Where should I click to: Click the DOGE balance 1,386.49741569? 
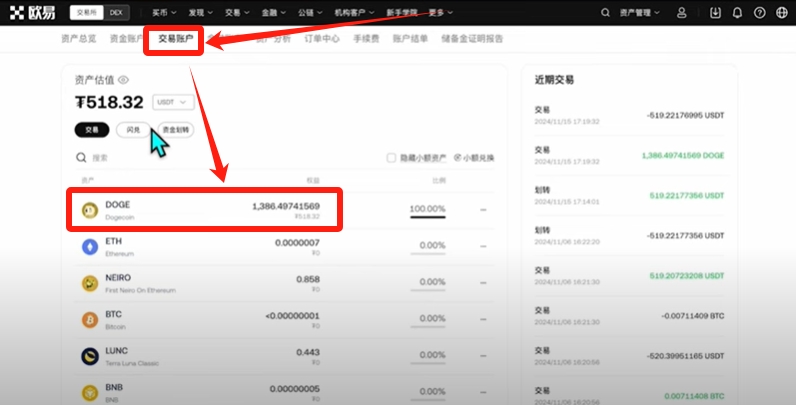(286, 206)
